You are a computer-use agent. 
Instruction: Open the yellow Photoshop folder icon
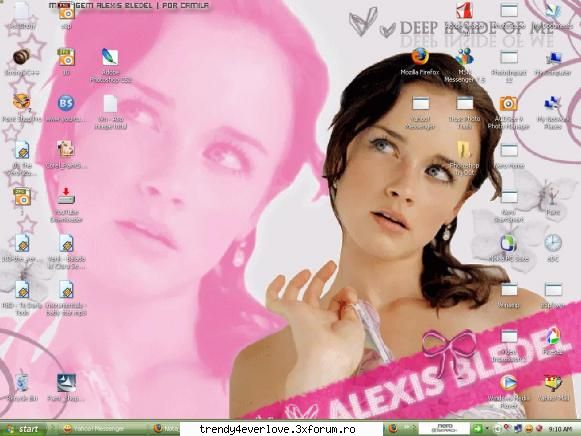464,150
